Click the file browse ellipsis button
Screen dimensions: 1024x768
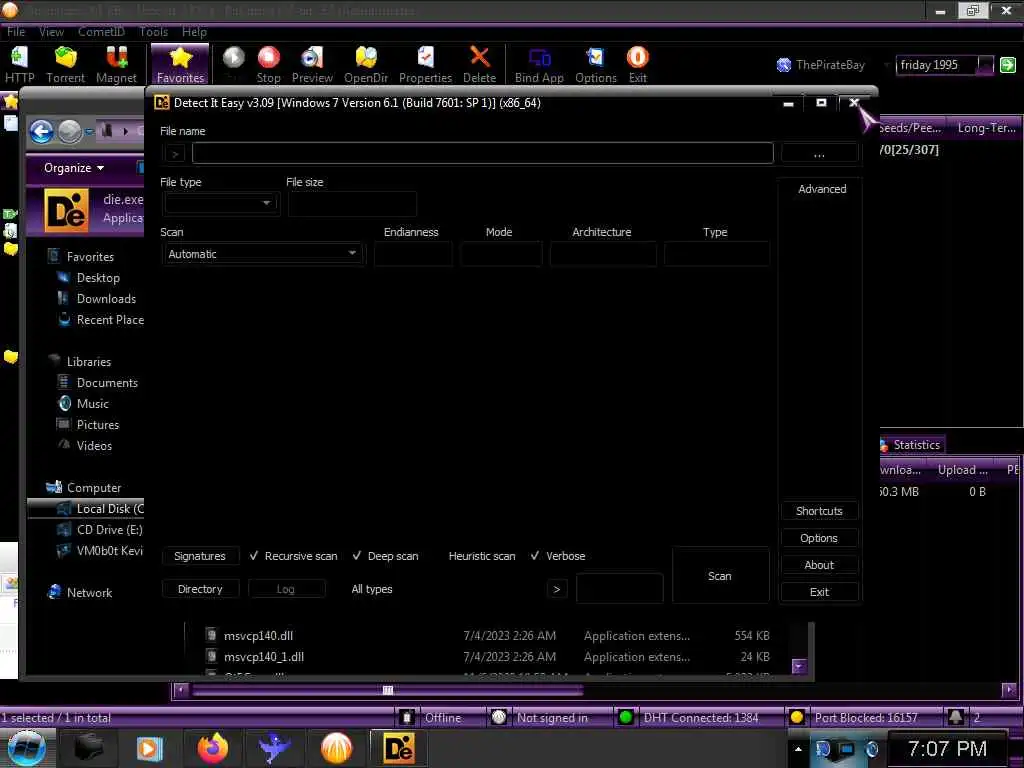819,153
